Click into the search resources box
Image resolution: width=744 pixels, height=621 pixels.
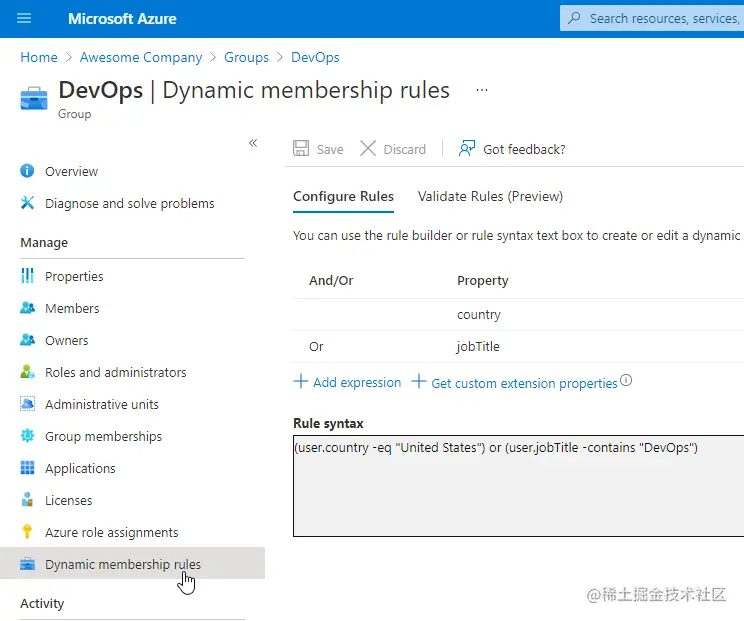652,18
